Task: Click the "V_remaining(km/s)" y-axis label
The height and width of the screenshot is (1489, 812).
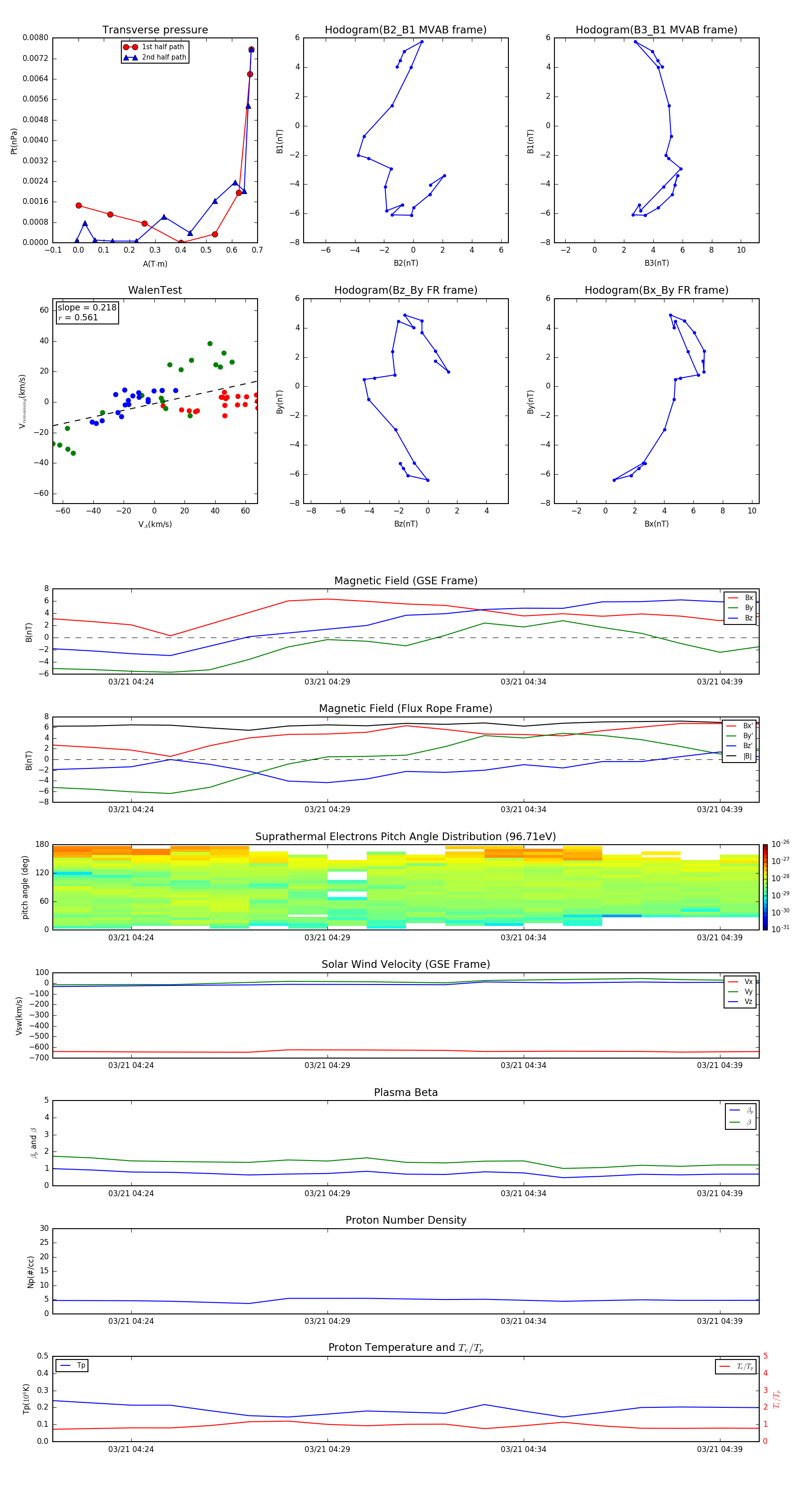Action: tap(22, 401)
